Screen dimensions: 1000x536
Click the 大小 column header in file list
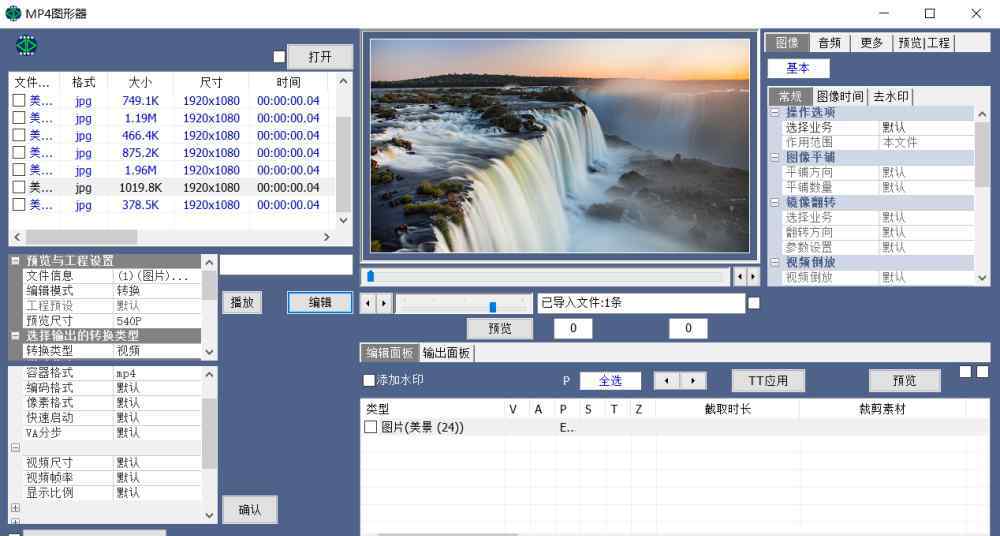click(x=140, y=82)
